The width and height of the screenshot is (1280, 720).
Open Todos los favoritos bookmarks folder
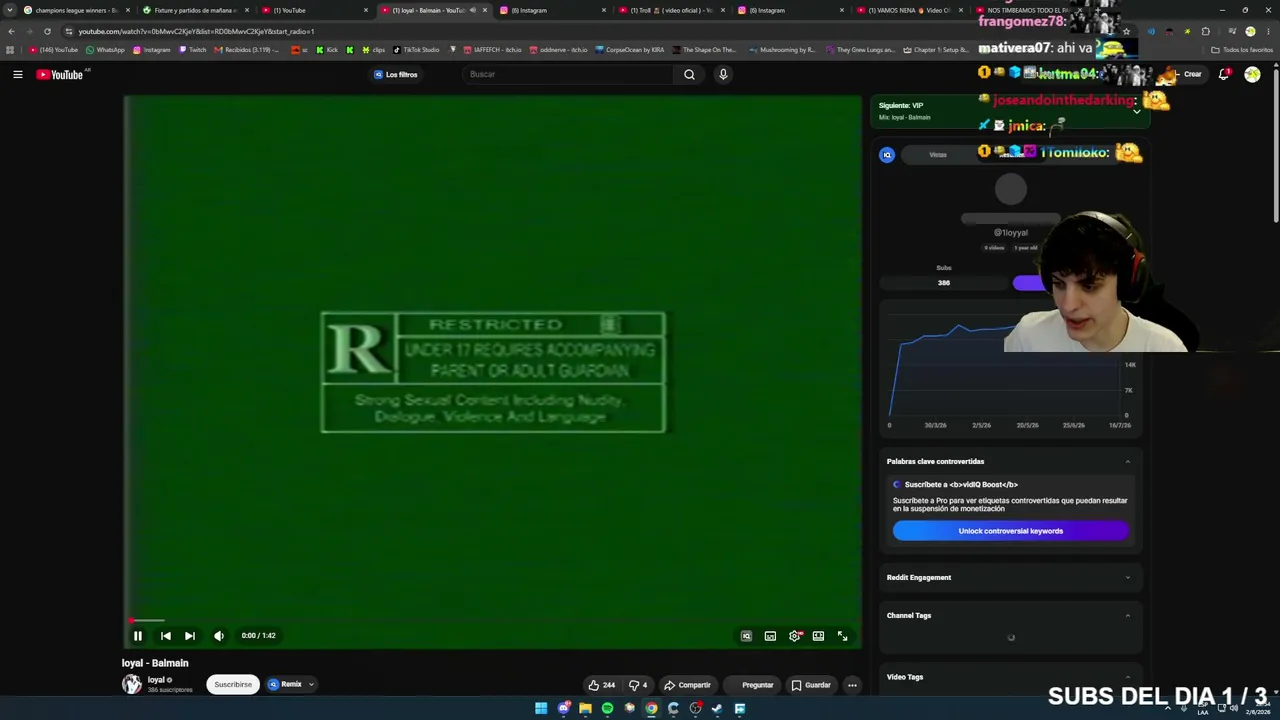point(1241,50)
